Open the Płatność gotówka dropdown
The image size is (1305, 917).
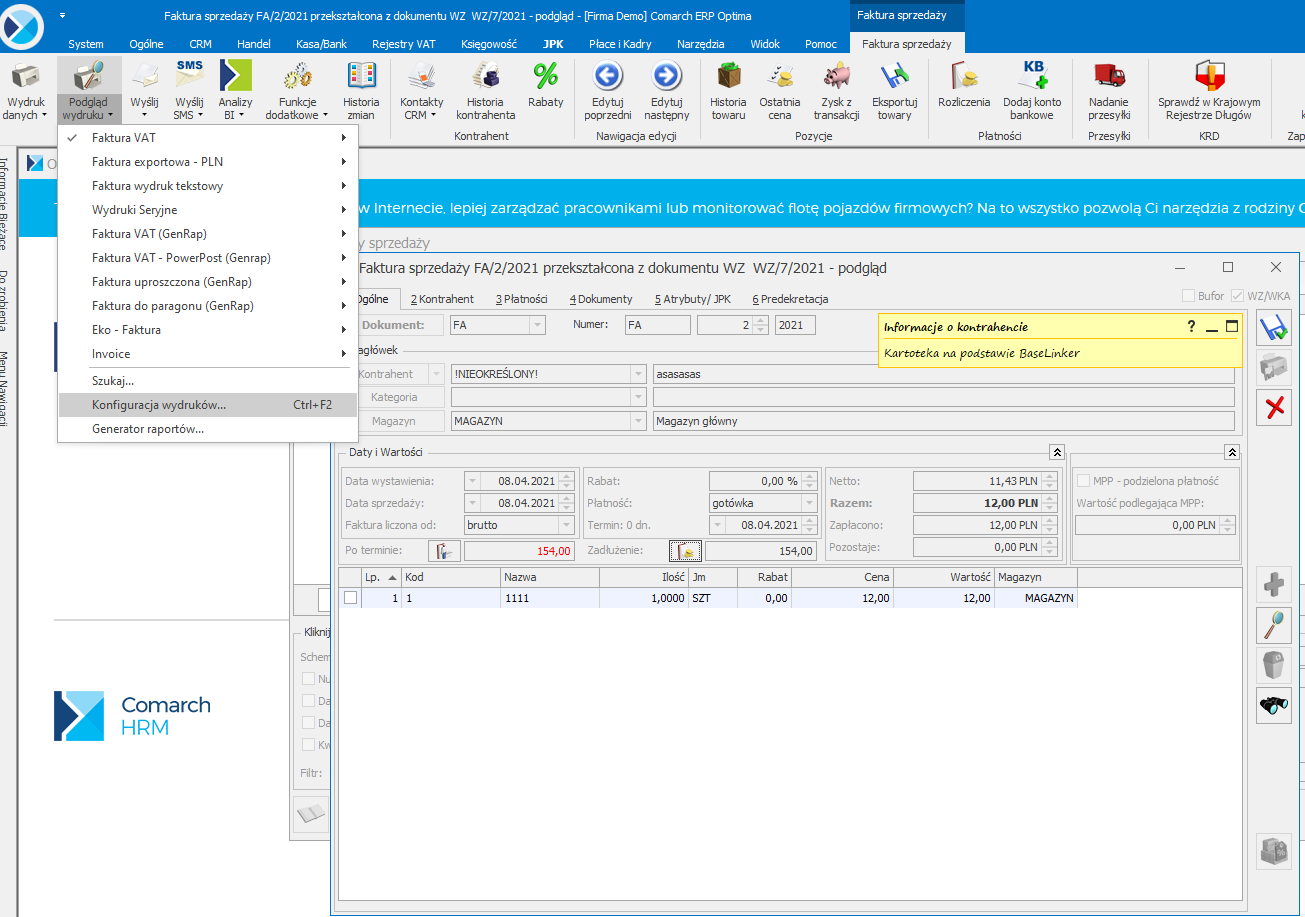809,503
